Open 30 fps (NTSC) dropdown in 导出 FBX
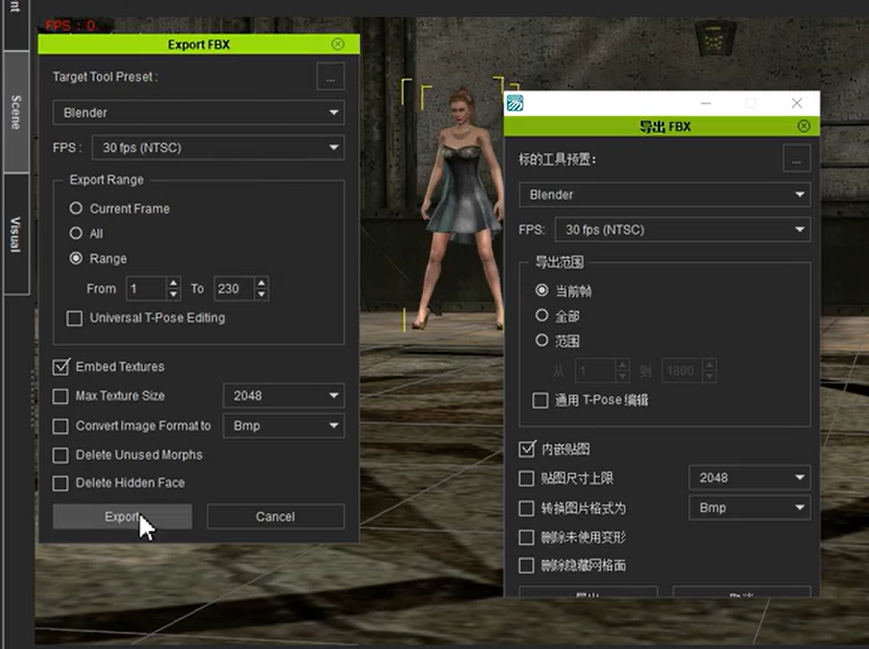The width and height of the screenshot is (869, 649). click(x=683, y=229)
